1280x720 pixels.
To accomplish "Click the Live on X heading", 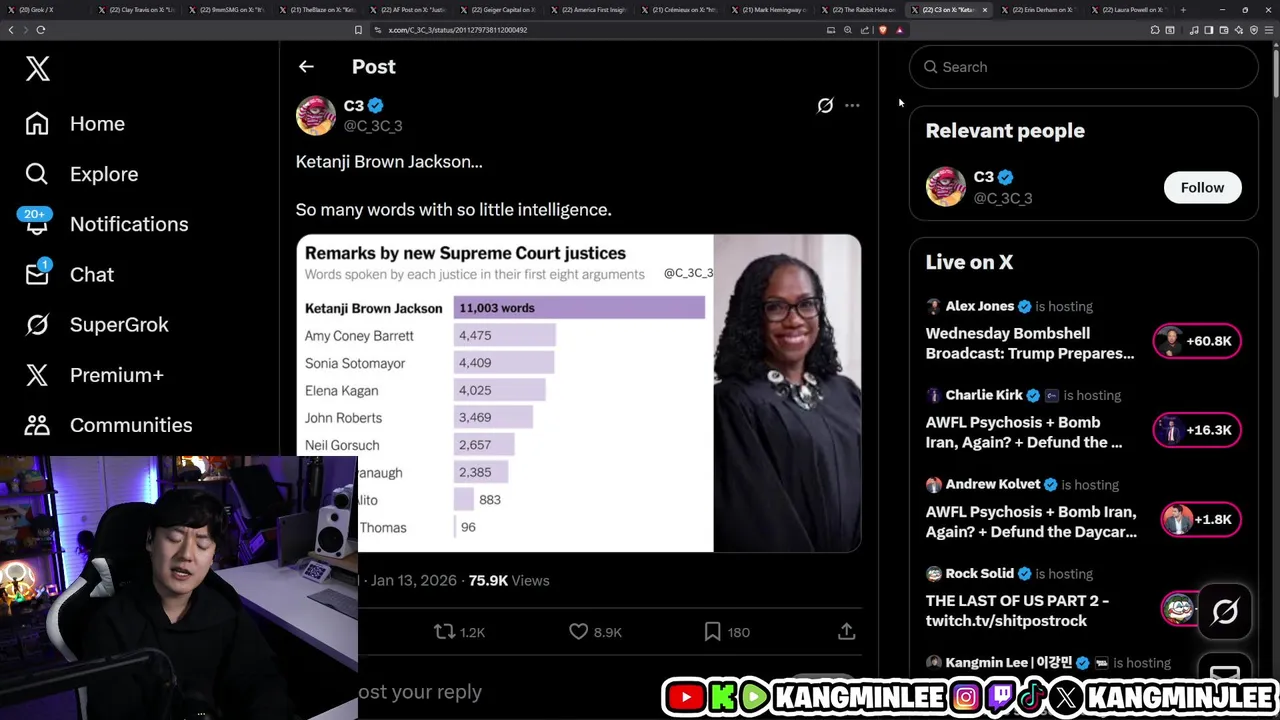I will pyautogui.click(x=969, y=262).
